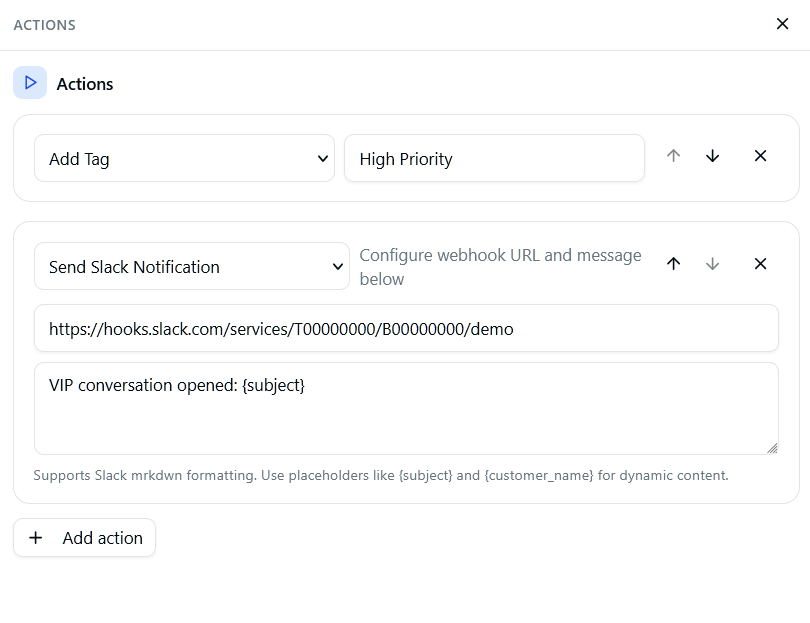Move the Add Tag action up
The image size is (810, 623).
pos(673,156)
